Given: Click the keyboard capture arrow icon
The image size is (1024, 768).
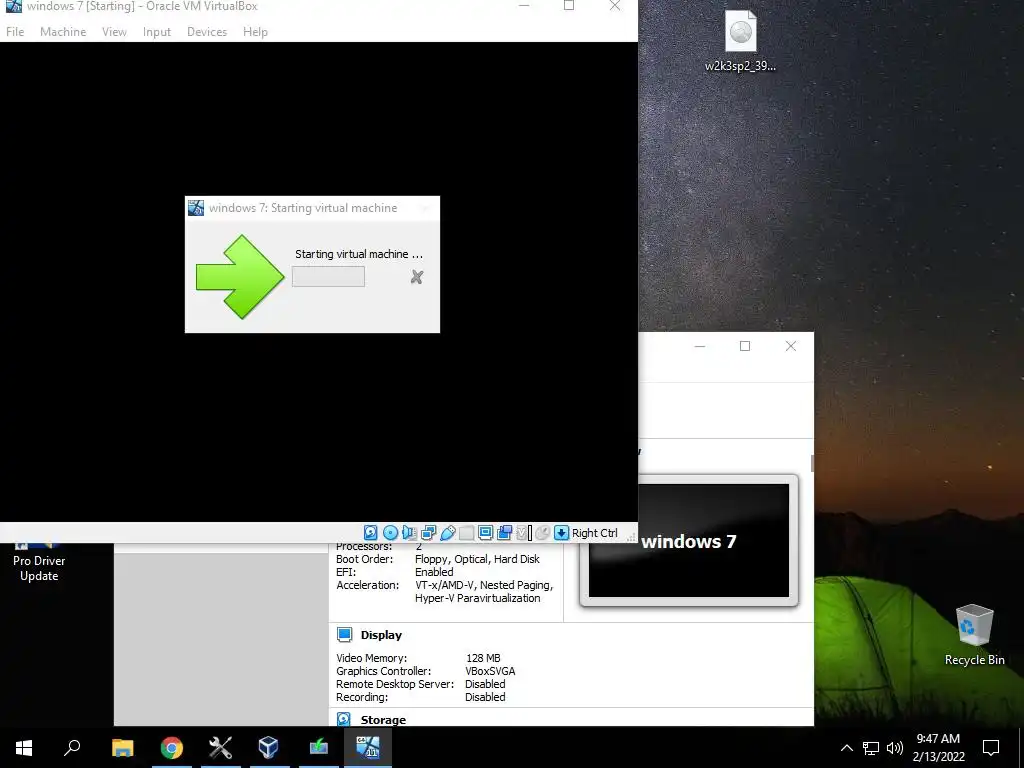Looking at the screenshot, I should point(561,532).
